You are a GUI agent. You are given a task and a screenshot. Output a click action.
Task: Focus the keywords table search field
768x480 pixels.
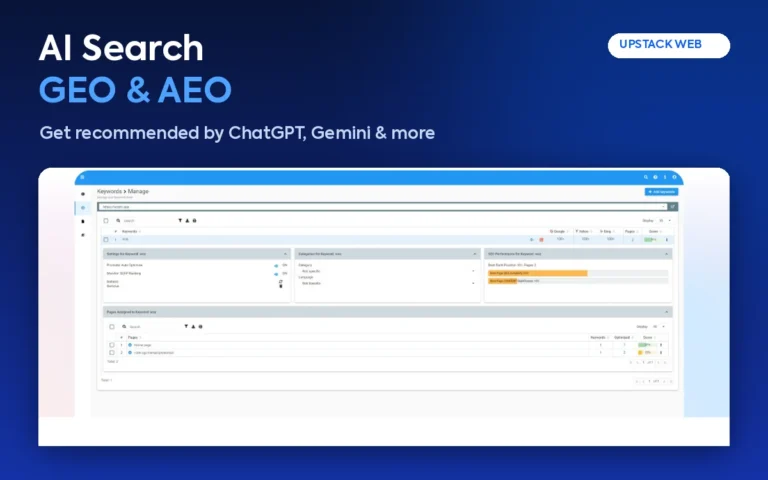[x=144, y=221]
